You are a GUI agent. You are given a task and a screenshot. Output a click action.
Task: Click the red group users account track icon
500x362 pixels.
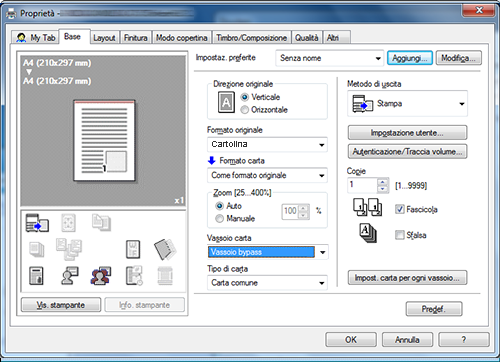pos(101,276)
